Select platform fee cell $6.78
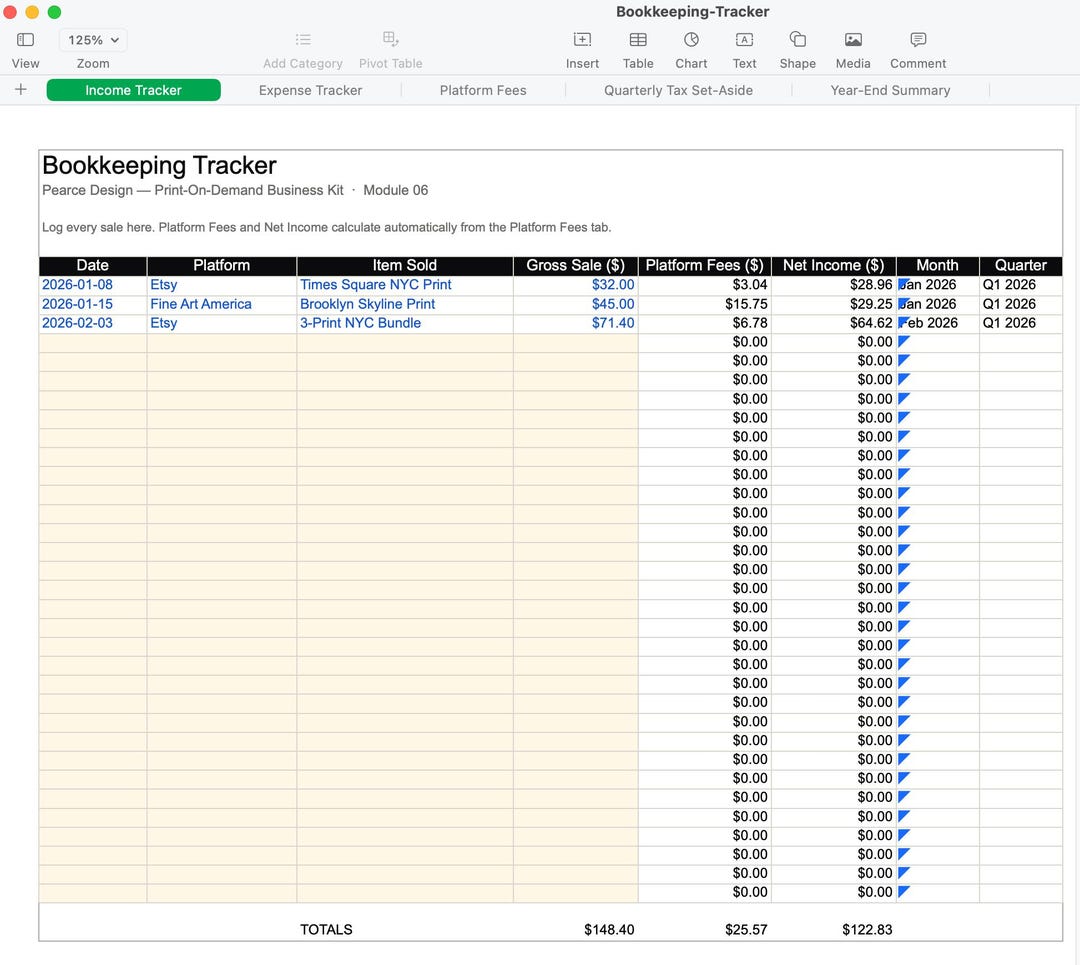 click(x=705, y=323)
